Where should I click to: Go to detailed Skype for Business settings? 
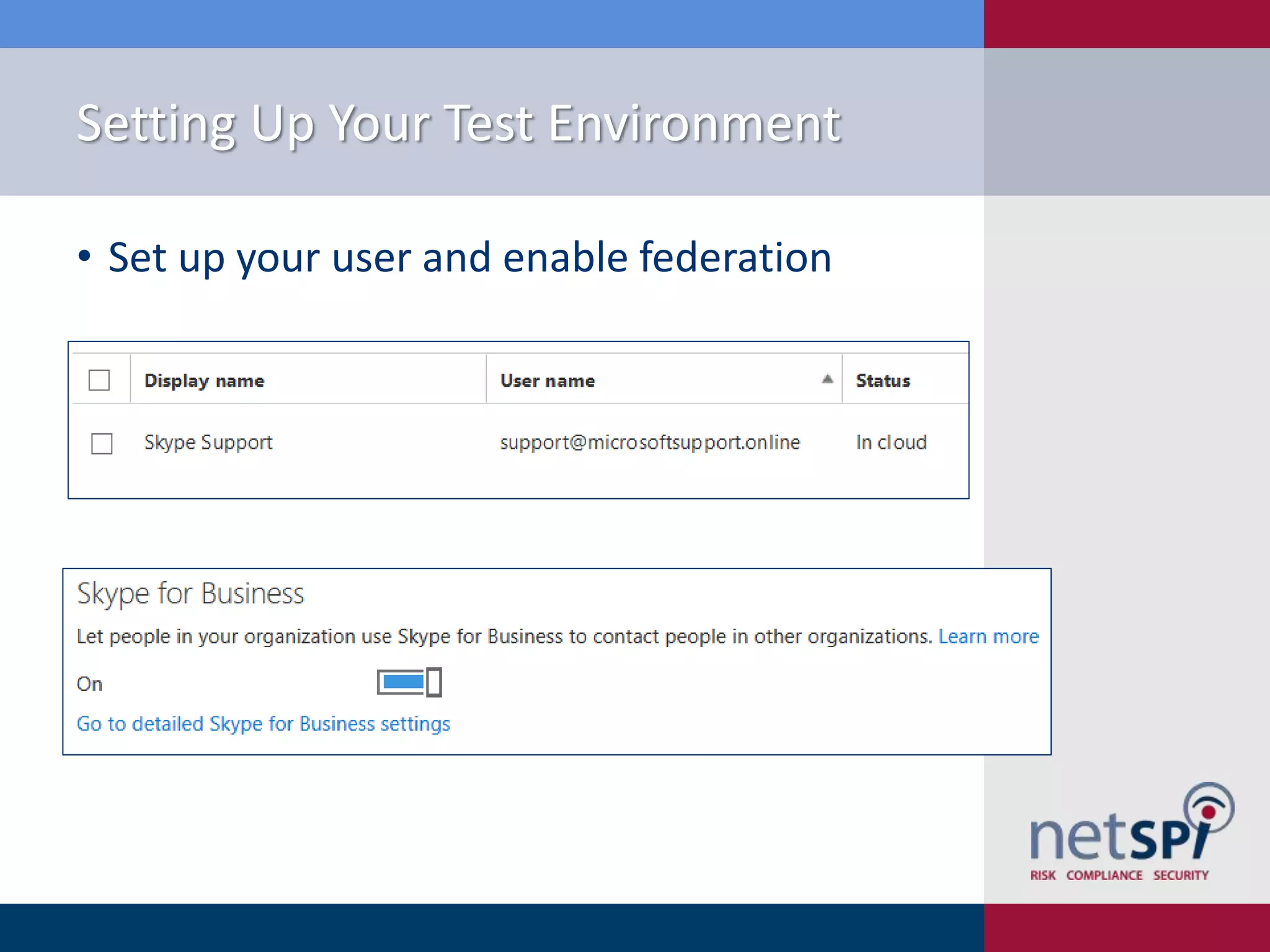pyautogui.click(x=263, y=724)
